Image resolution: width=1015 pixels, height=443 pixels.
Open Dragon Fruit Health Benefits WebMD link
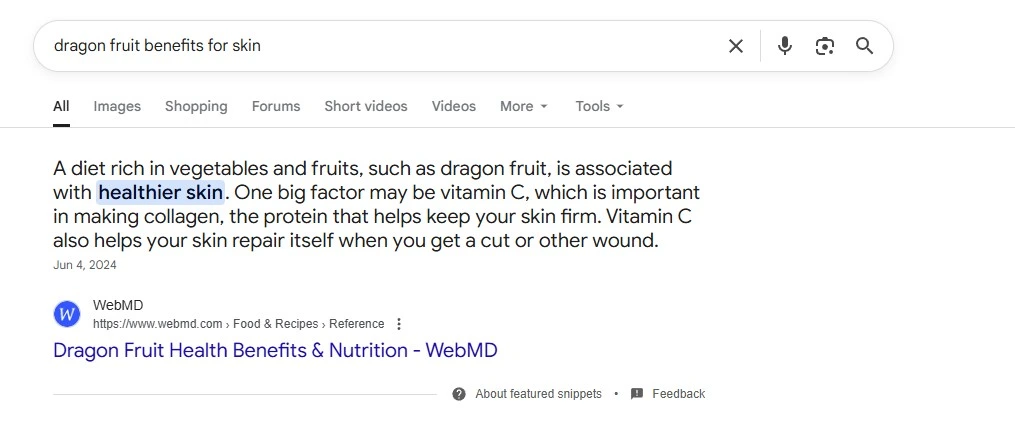point(275,350)
